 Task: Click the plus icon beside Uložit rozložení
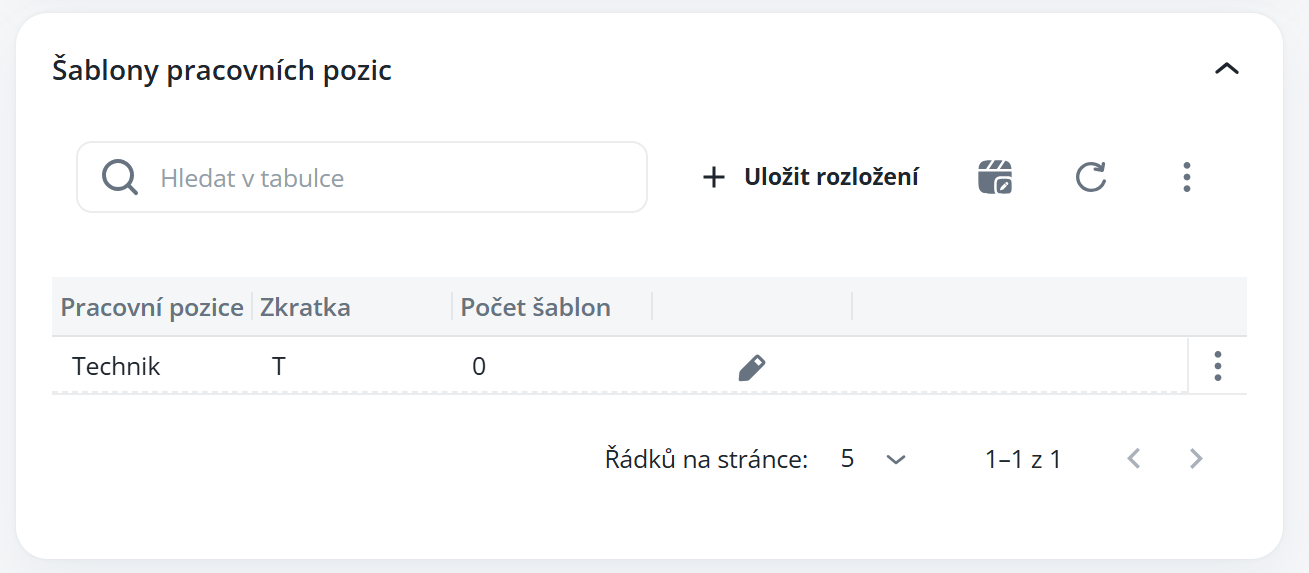point(713,178)
